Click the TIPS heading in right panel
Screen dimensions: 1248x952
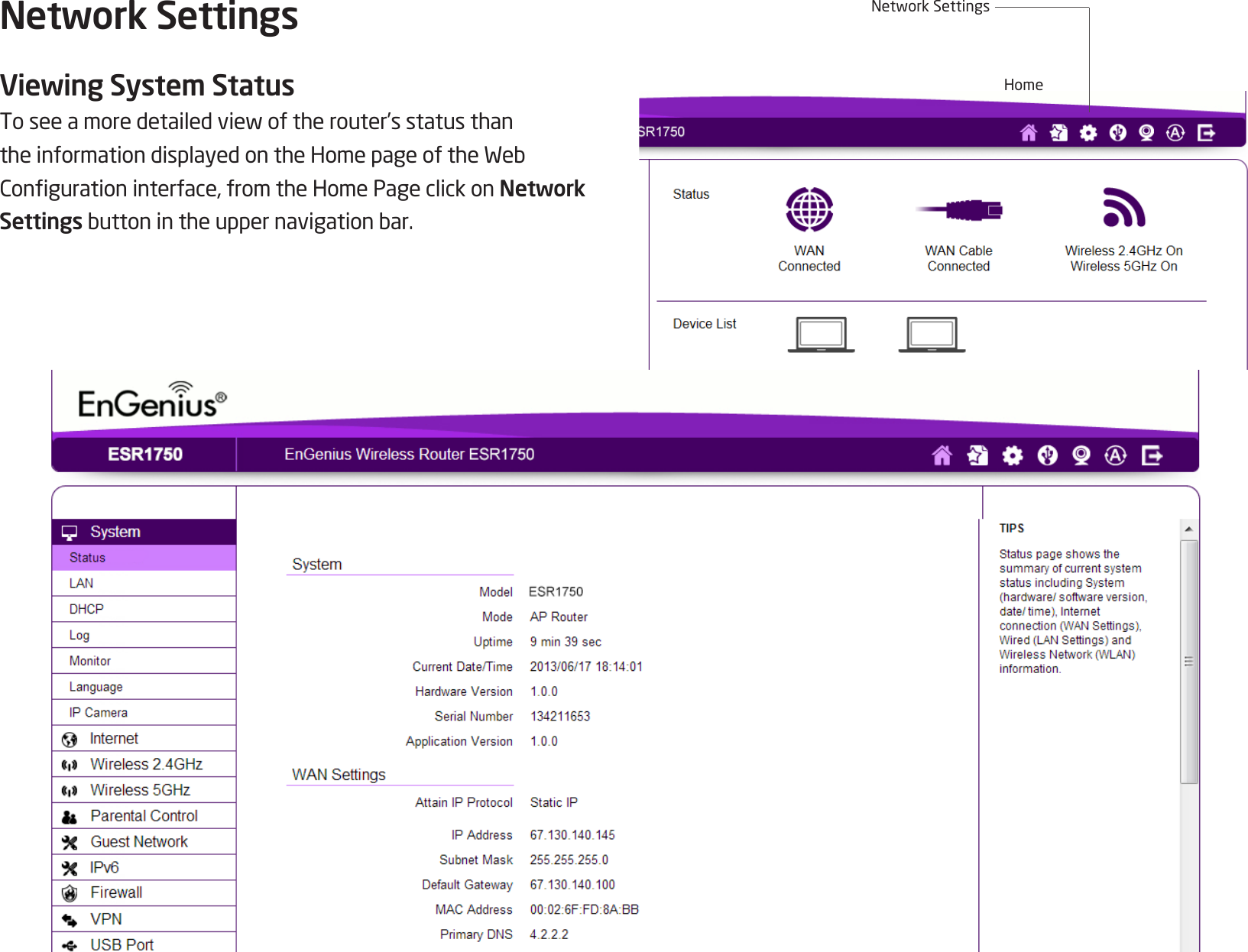click(1012, 529)
